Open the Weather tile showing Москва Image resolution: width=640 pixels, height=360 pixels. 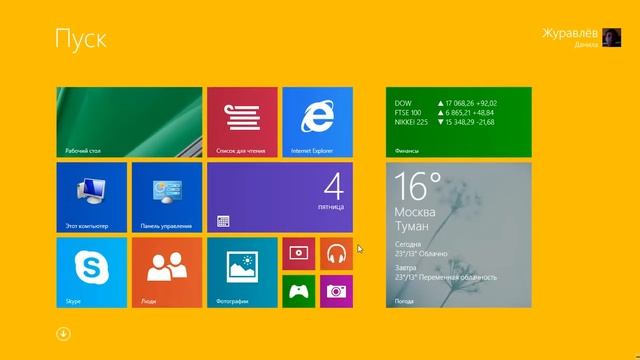point(459,235)
